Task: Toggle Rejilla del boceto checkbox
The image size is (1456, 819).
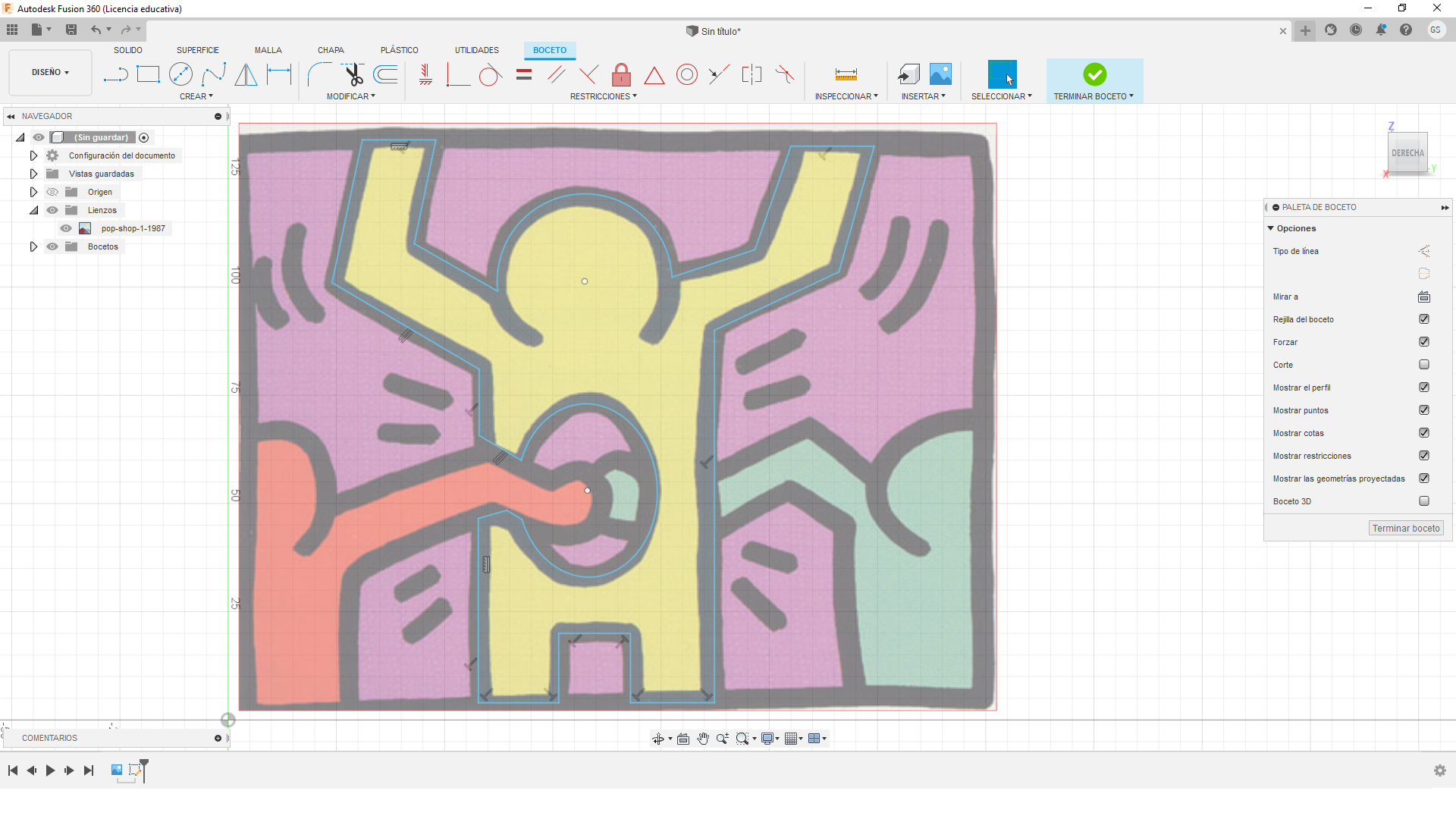Action: [x=1424, y=319]
